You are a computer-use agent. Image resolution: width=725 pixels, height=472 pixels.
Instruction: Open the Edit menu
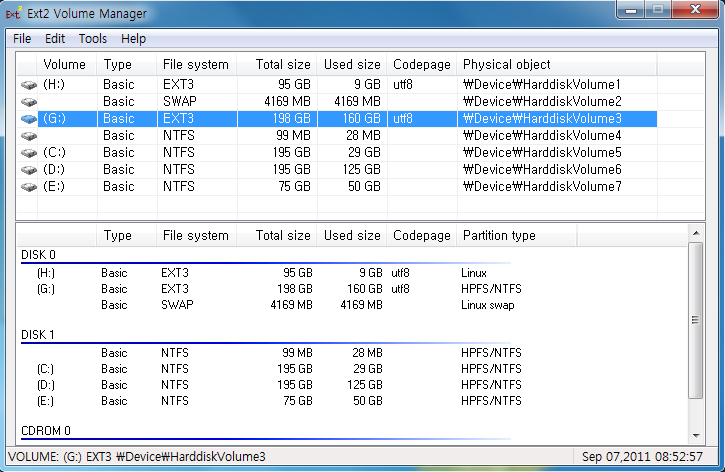click(x=55, y=39)
